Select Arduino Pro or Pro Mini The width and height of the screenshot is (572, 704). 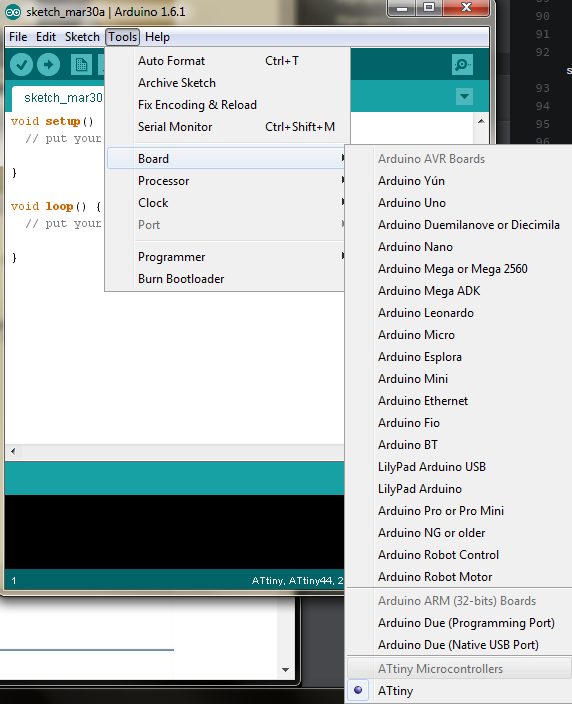(458, 510)
